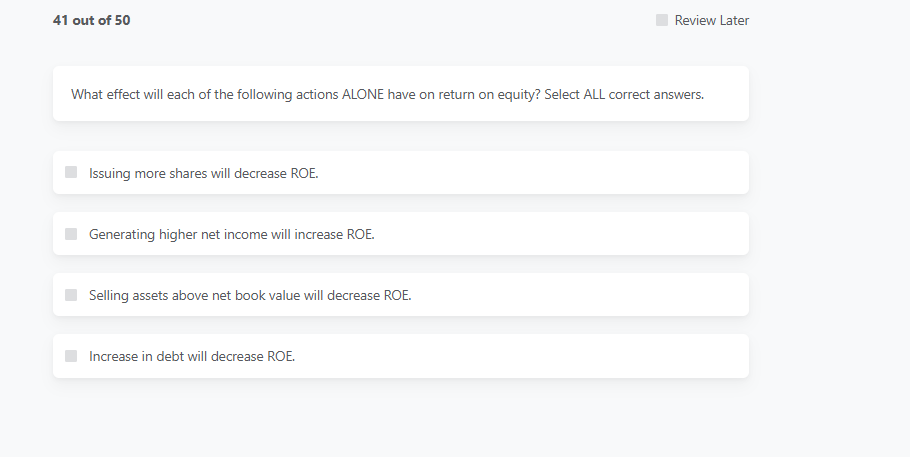Enable the "Increase in debt" answer checkbox

point(71,356)
